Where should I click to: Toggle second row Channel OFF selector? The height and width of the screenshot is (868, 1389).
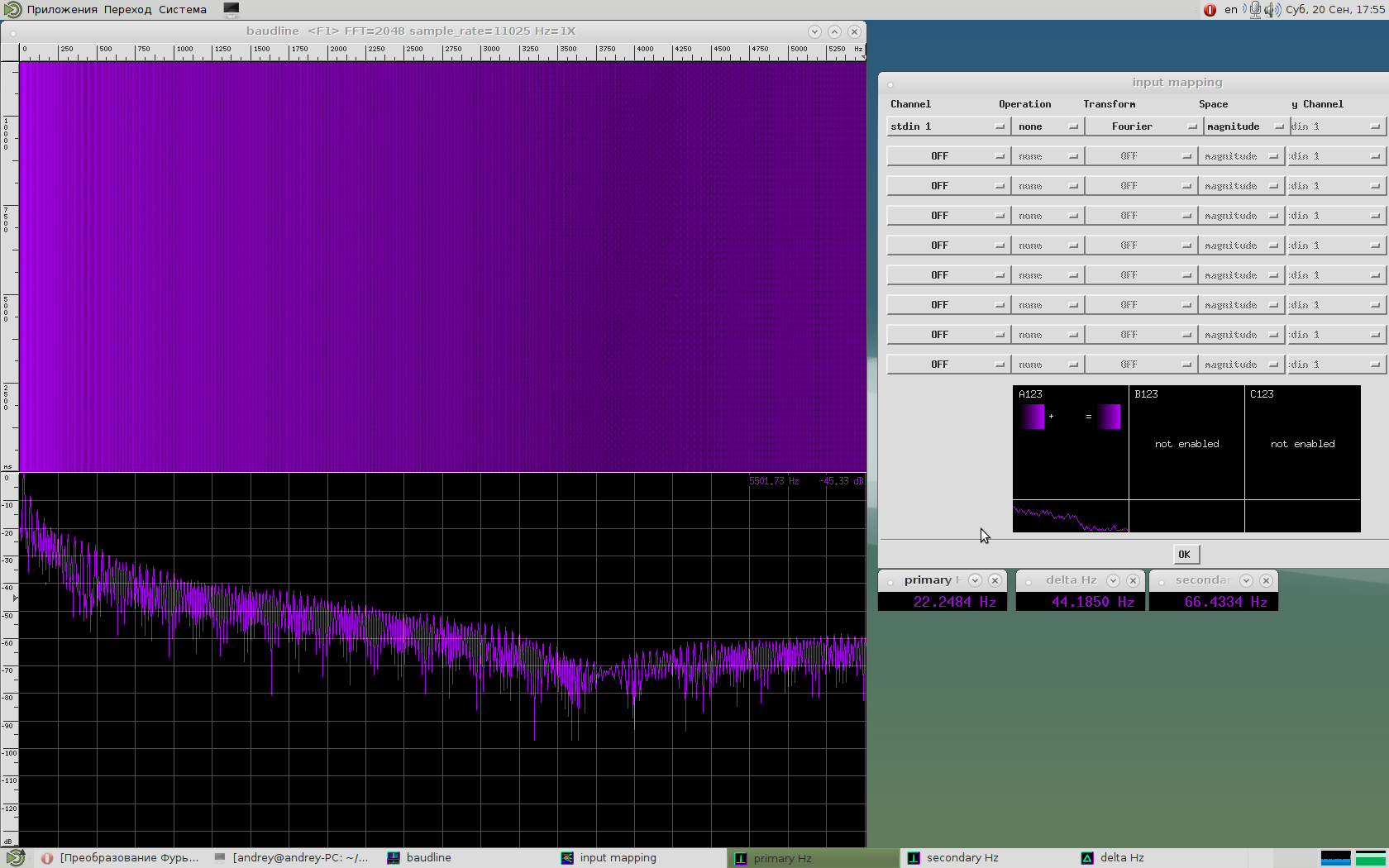point(947,156)
